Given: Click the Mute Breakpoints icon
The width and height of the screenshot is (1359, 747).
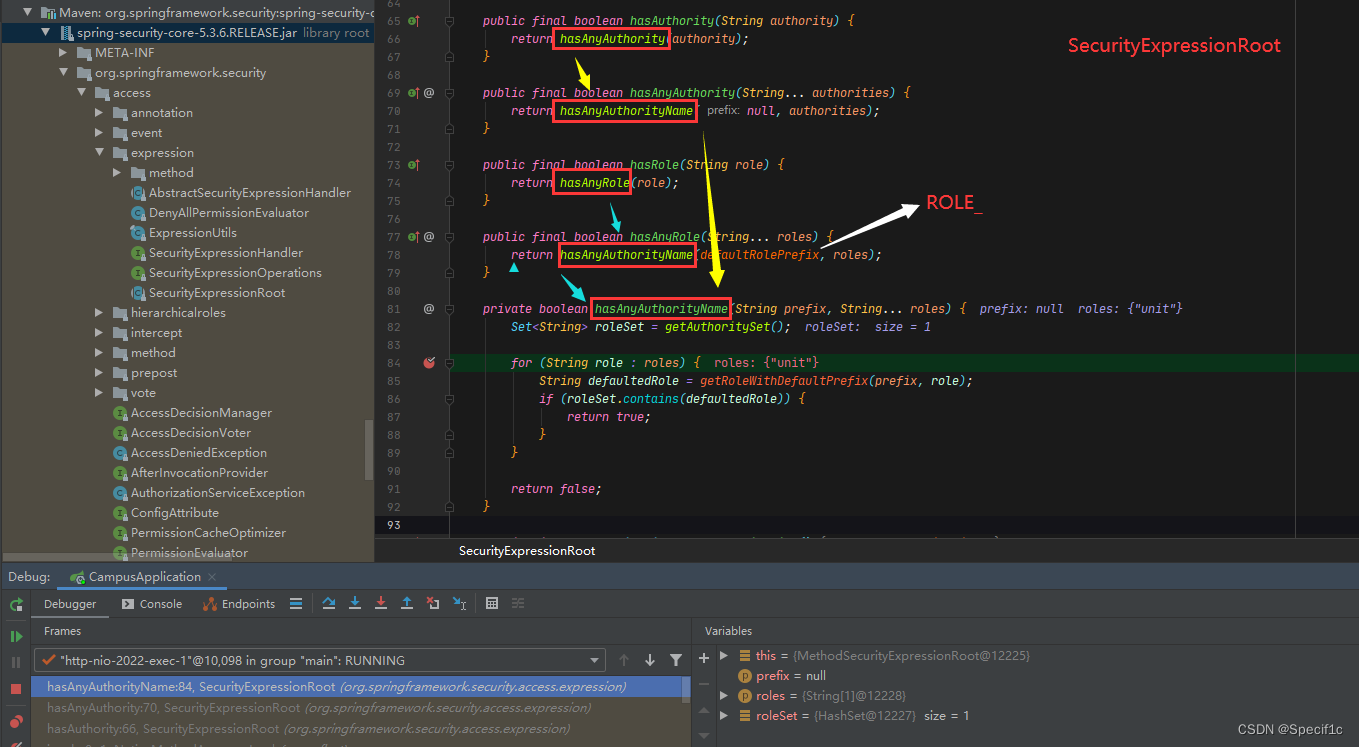Looking at the screenshot, I should pos(15,744).
